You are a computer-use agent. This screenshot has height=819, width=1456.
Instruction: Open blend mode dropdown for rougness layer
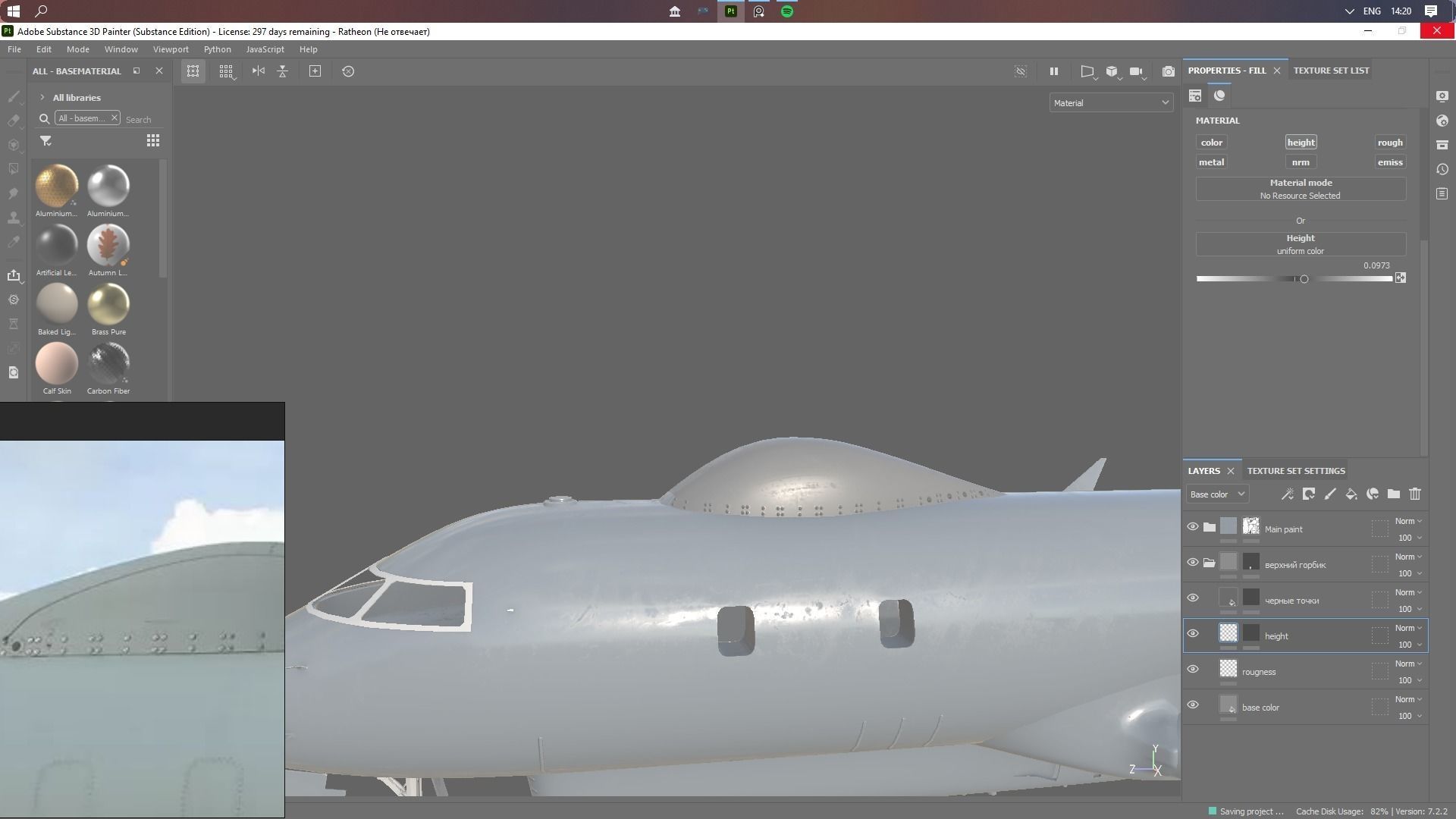tap(1408, 664)
